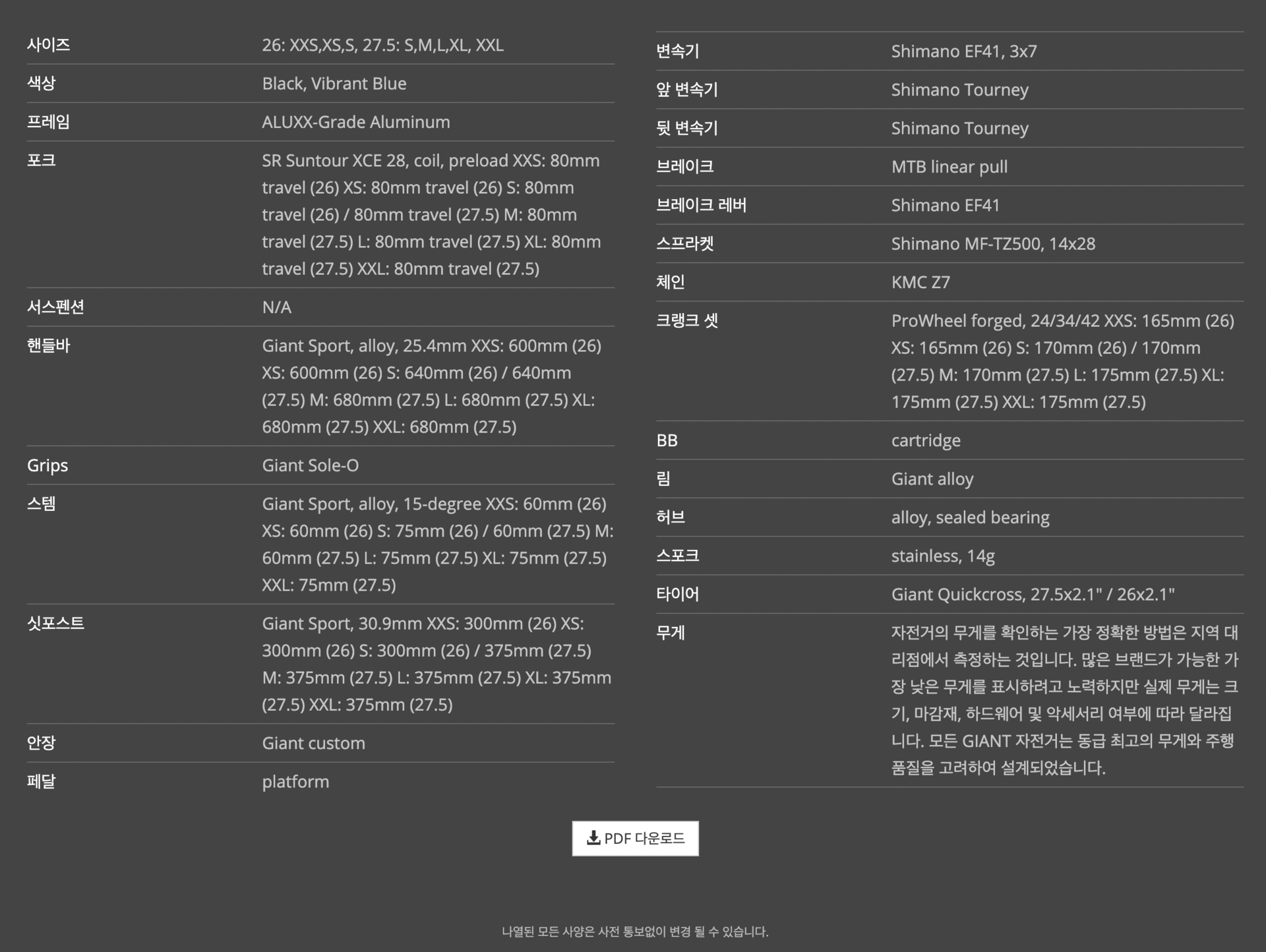The height and width of the screenshot is (952, 1266).
Task: Select the 체인 label
Action: click(x=671, y=282)
